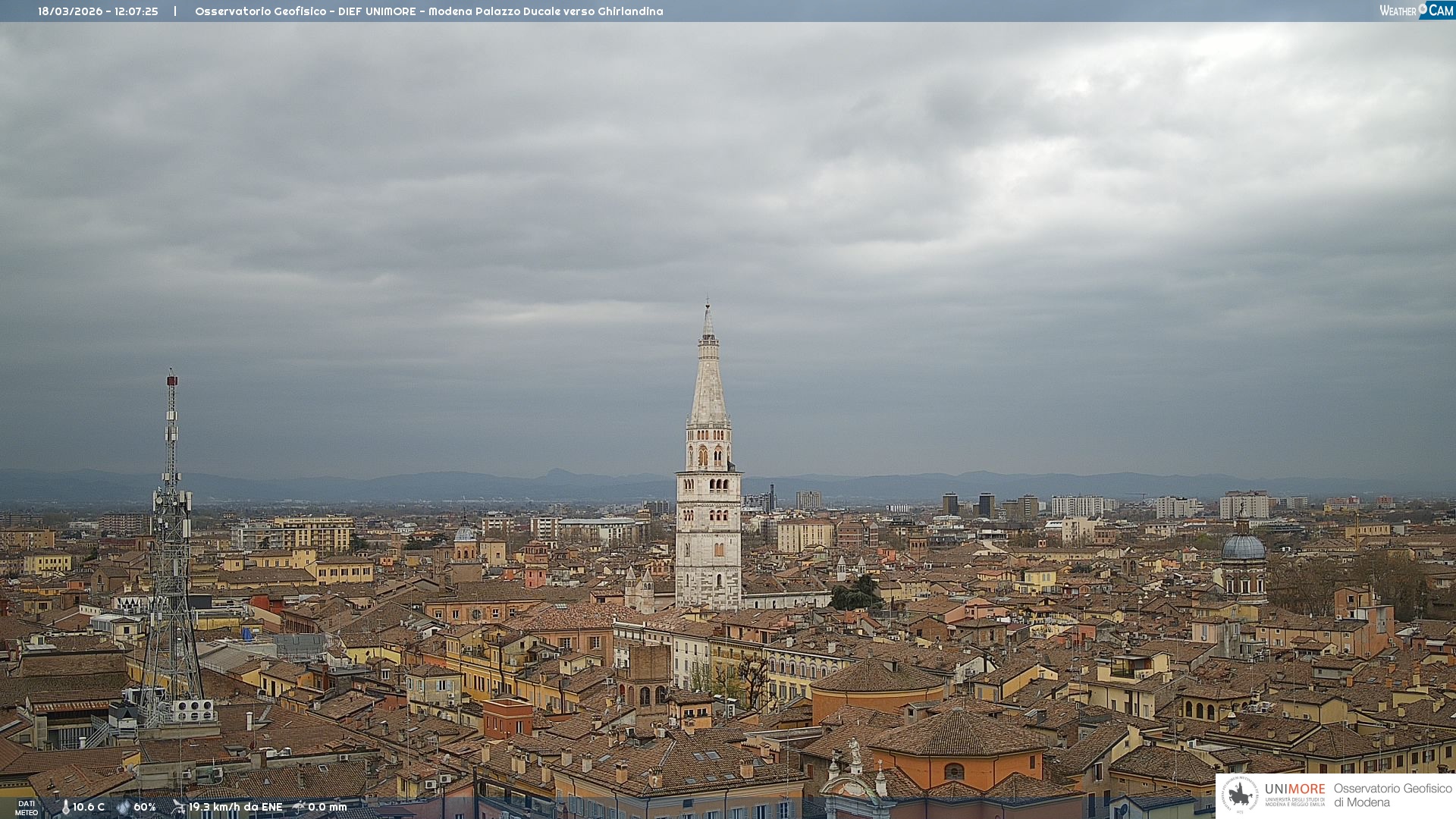Click the UNIMORE circular seal emblem

pyautogui.click(x=1240, y=795)
